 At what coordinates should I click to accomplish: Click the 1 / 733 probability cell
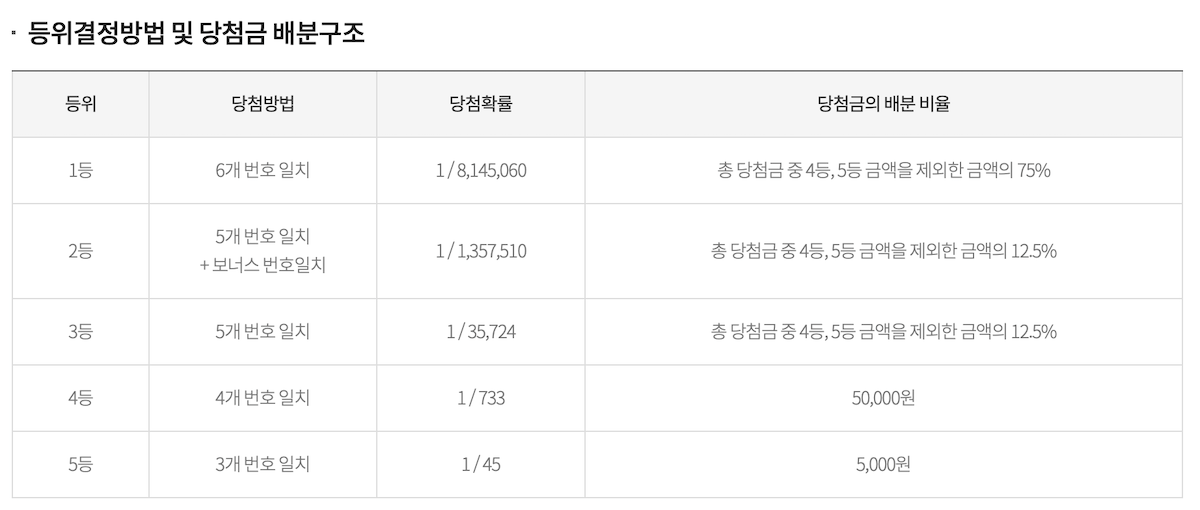coord(481,398)
